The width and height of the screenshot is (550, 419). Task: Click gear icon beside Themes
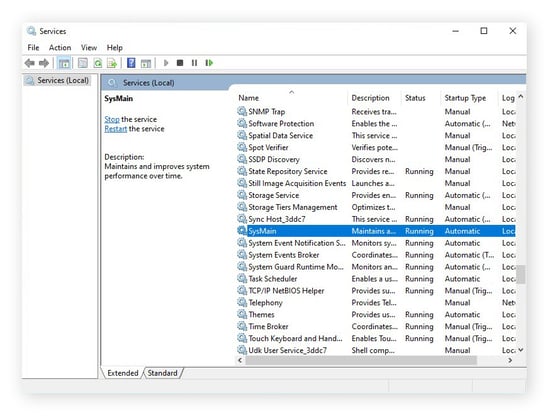click(242, 314)
